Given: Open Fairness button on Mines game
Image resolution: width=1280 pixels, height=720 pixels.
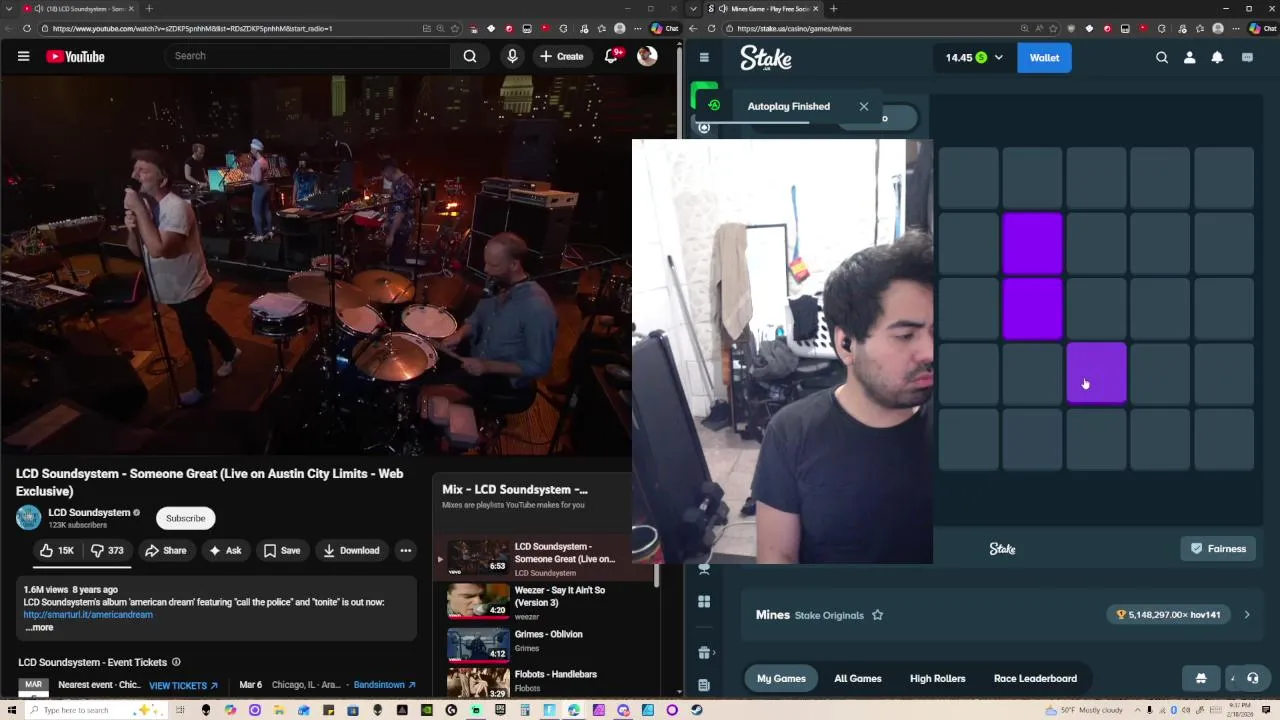Looking at the screenshot, I should pos(1218,548).
